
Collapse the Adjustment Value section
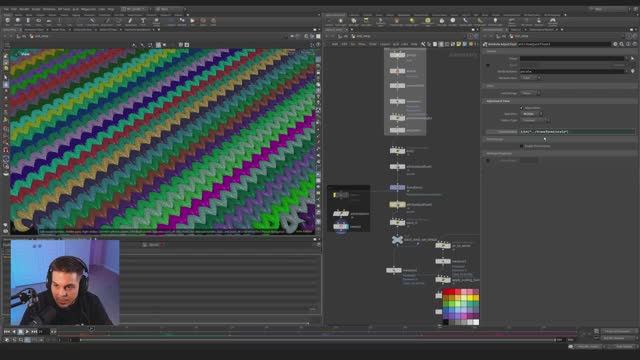(498, 101)
